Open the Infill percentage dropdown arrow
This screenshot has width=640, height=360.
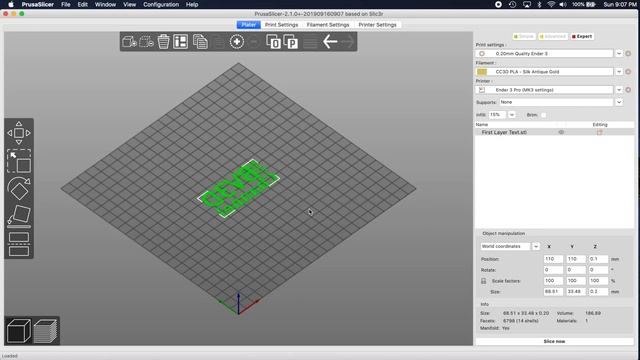tap(511, 115)
